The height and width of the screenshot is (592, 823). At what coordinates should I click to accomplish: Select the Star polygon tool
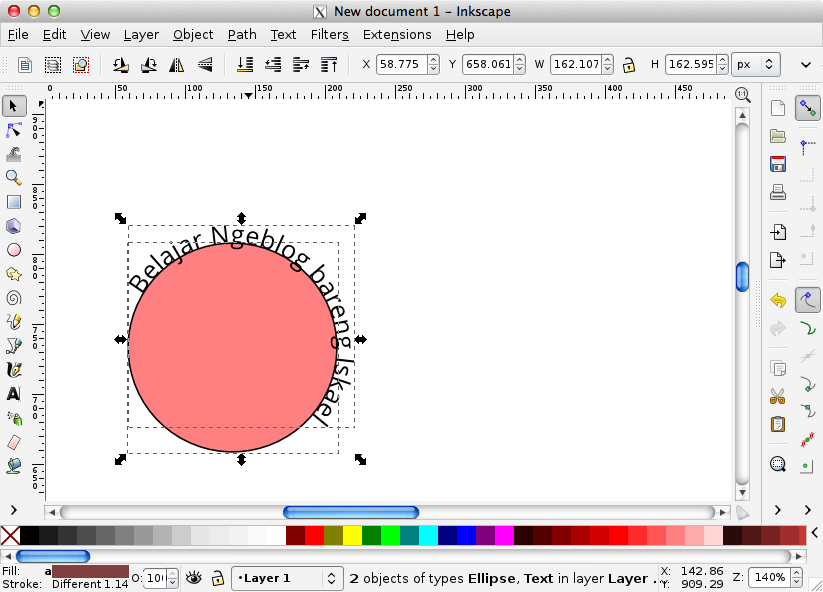(x=14, y=274)
